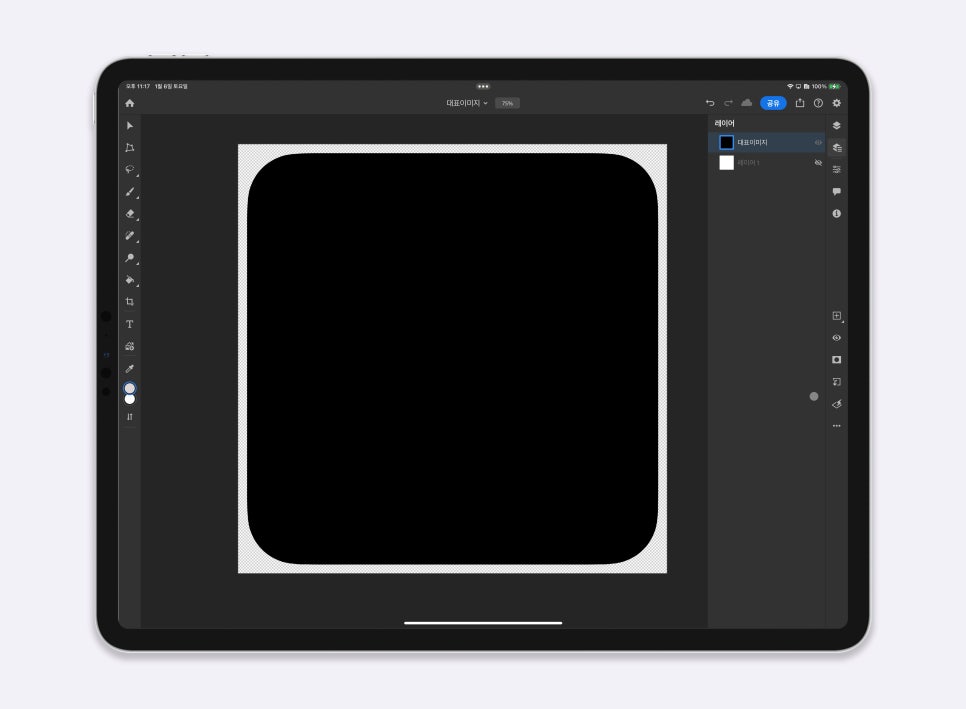Open the export share-sheet icon
This screenshot has width=966, height=709.
800,103
